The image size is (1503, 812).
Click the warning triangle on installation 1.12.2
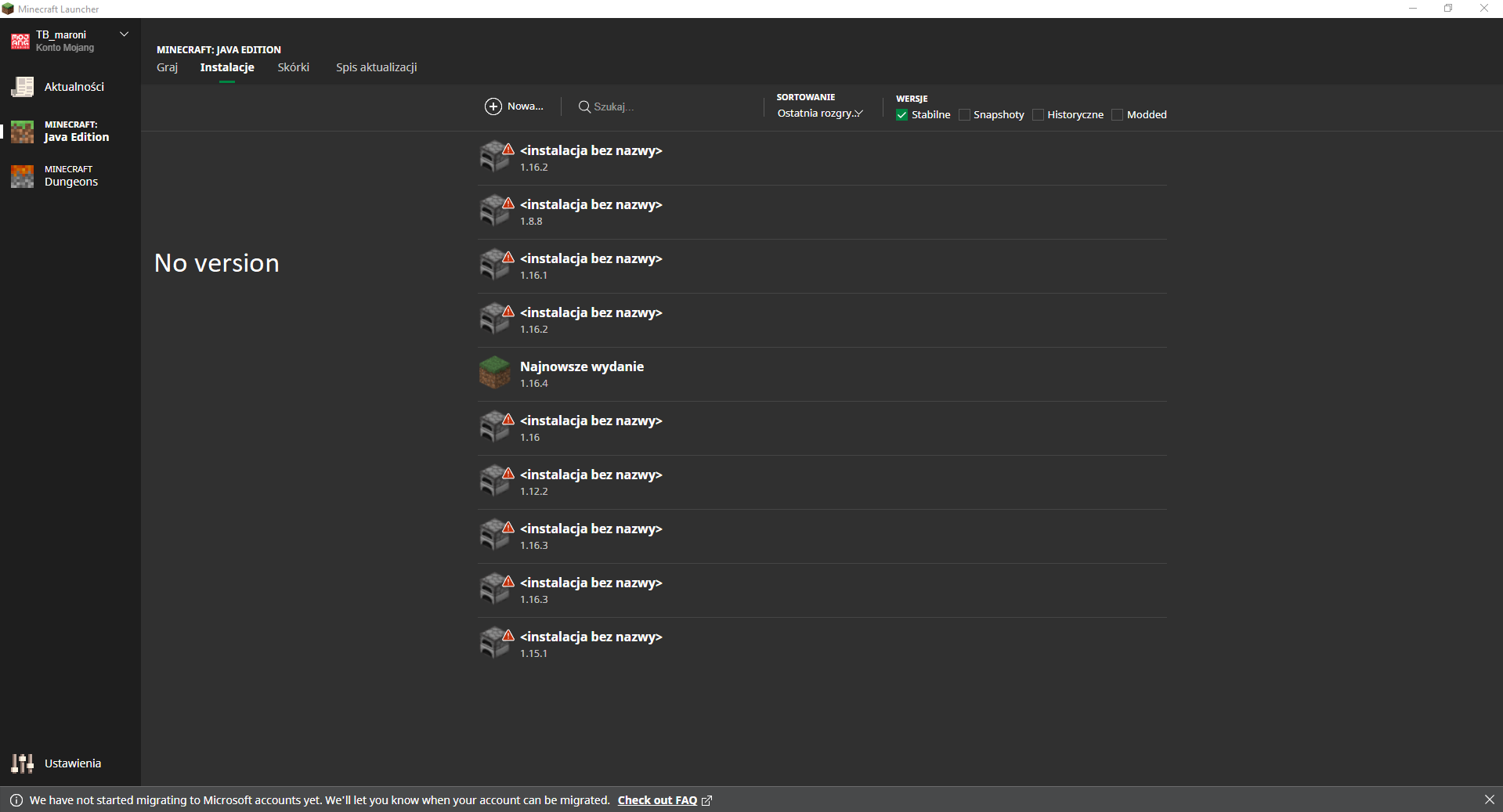[508, 474]
